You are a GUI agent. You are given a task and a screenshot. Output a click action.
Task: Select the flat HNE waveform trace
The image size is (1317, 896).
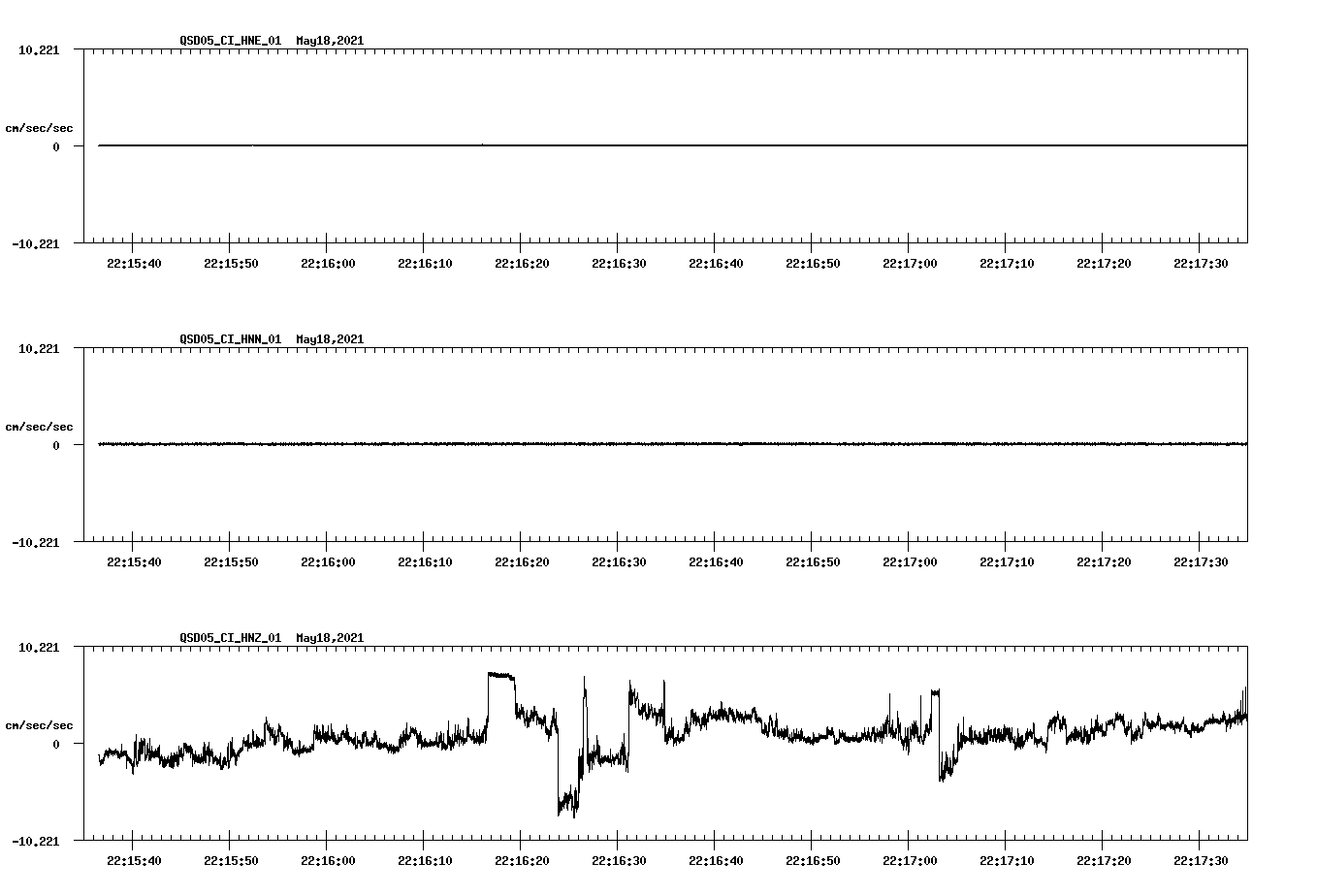click(582, 145)
